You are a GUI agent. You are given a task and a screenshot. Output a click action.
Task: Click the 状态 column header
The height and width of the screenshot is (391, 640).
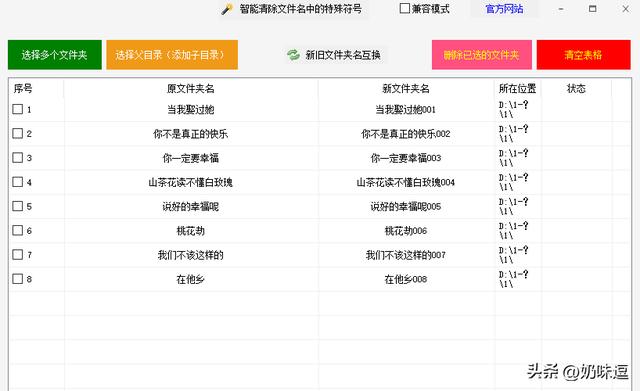(576, 88)
